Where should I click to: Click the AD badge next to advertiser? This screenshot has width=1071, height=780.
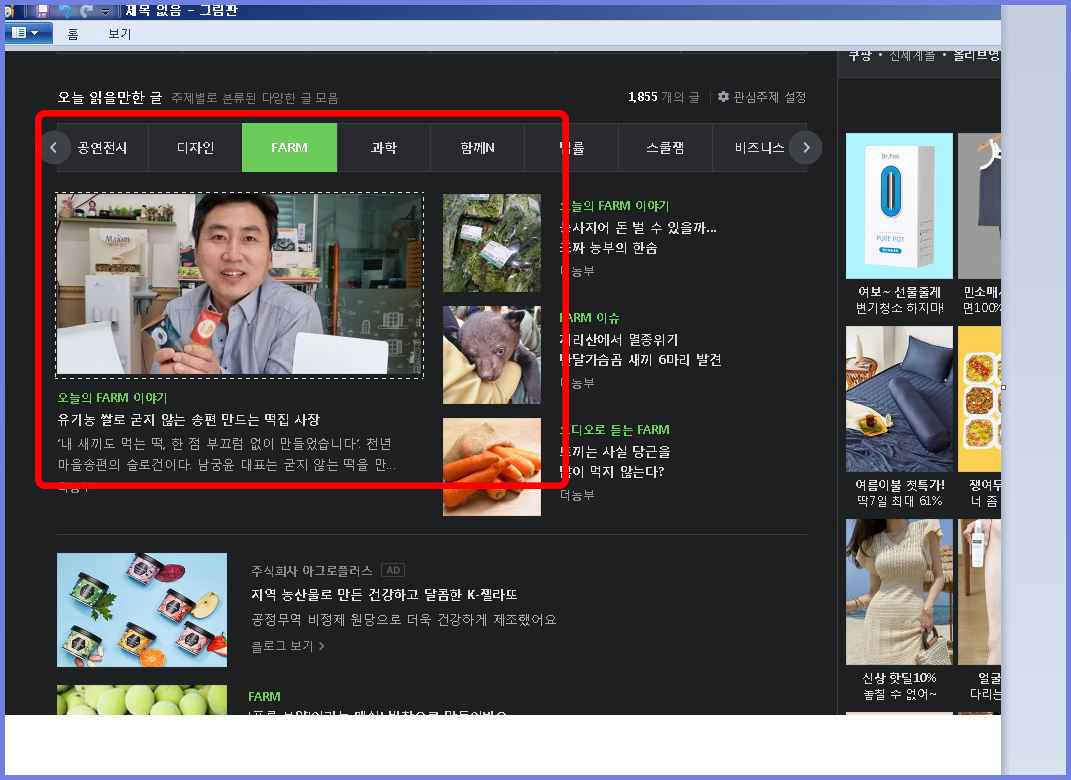[x=393, y=570]
